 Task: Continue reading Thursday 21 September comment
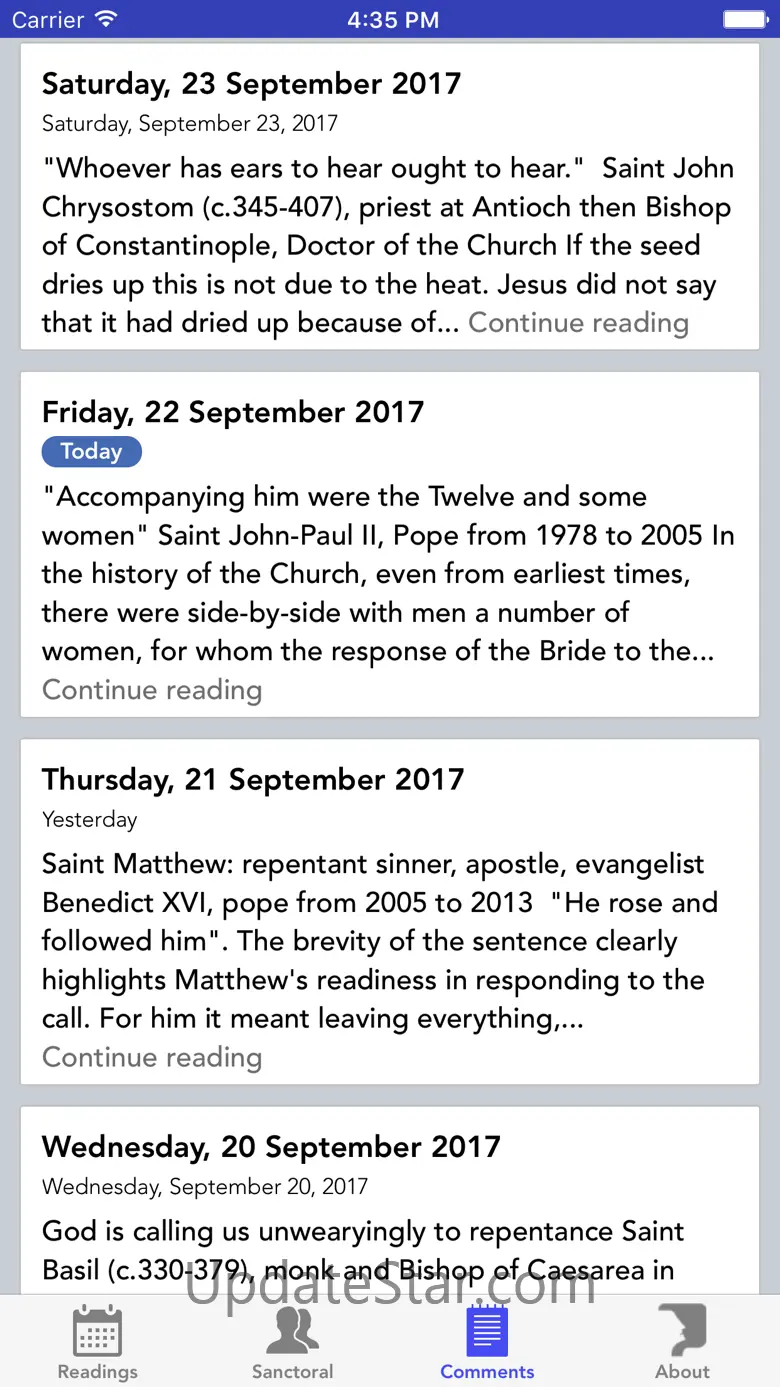152,1057
